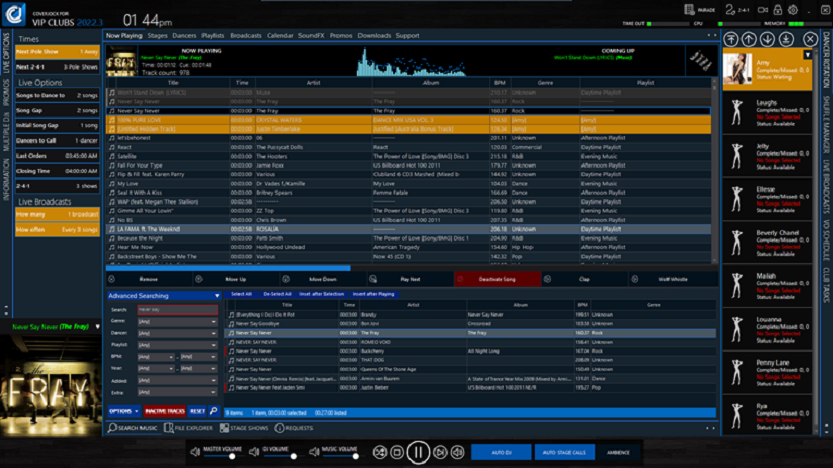Expand now playing track title dropdown
The height and width of the screenshot is (468, 833).
point(98,327)
